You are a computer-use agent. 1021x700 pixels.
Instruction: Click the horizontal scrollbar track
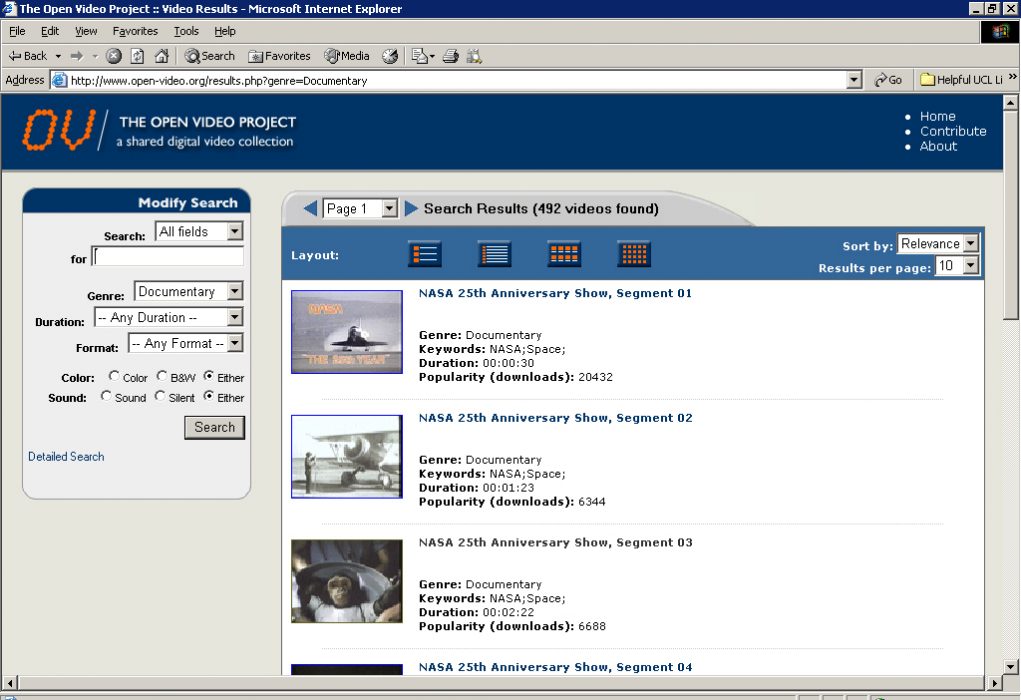(x=501, y=682)
